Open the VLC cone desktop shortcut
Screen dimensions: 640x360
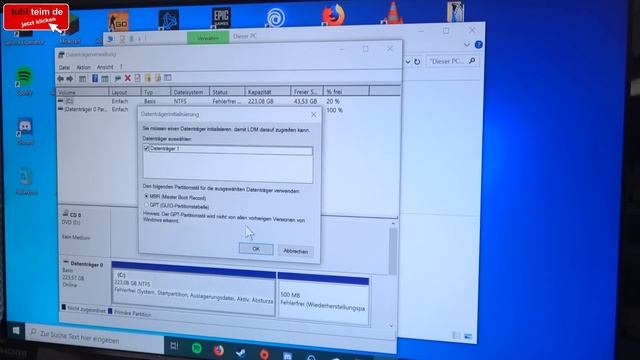tap(393, 13)
